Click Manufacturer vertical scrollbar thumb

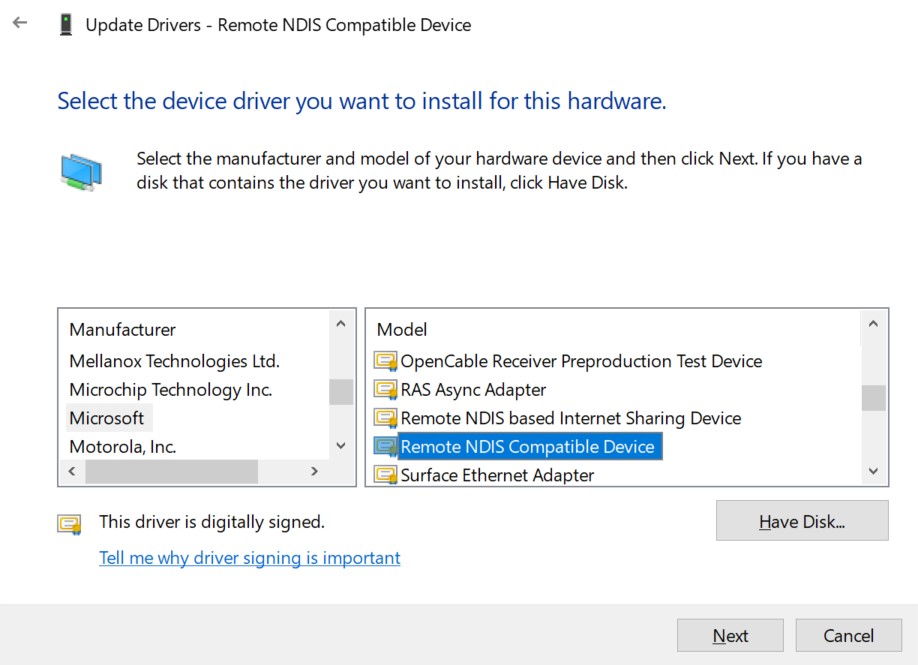point(341,392)
